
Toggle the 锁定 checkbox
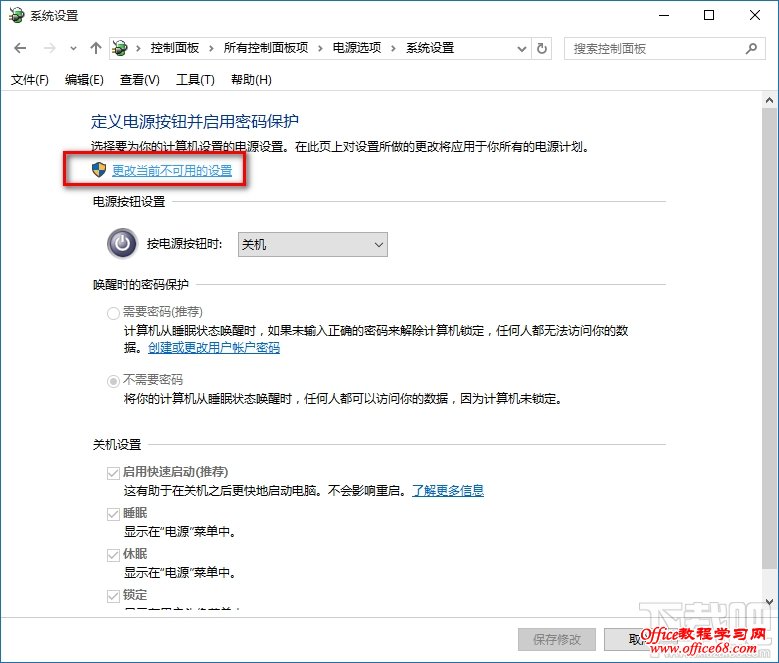click(113, 595)
